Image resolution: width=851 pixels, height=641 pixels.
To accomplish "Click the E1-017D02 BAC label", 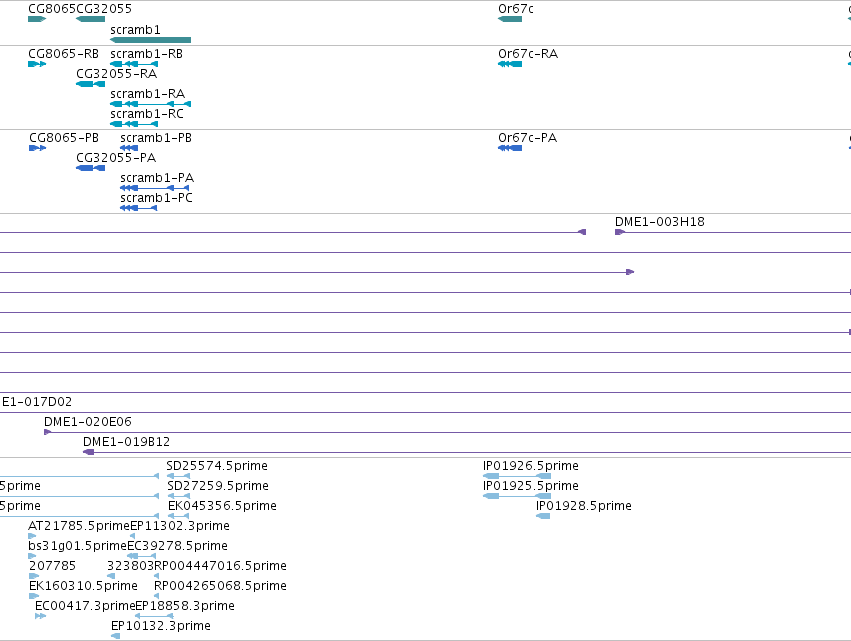I will (37, 402).
